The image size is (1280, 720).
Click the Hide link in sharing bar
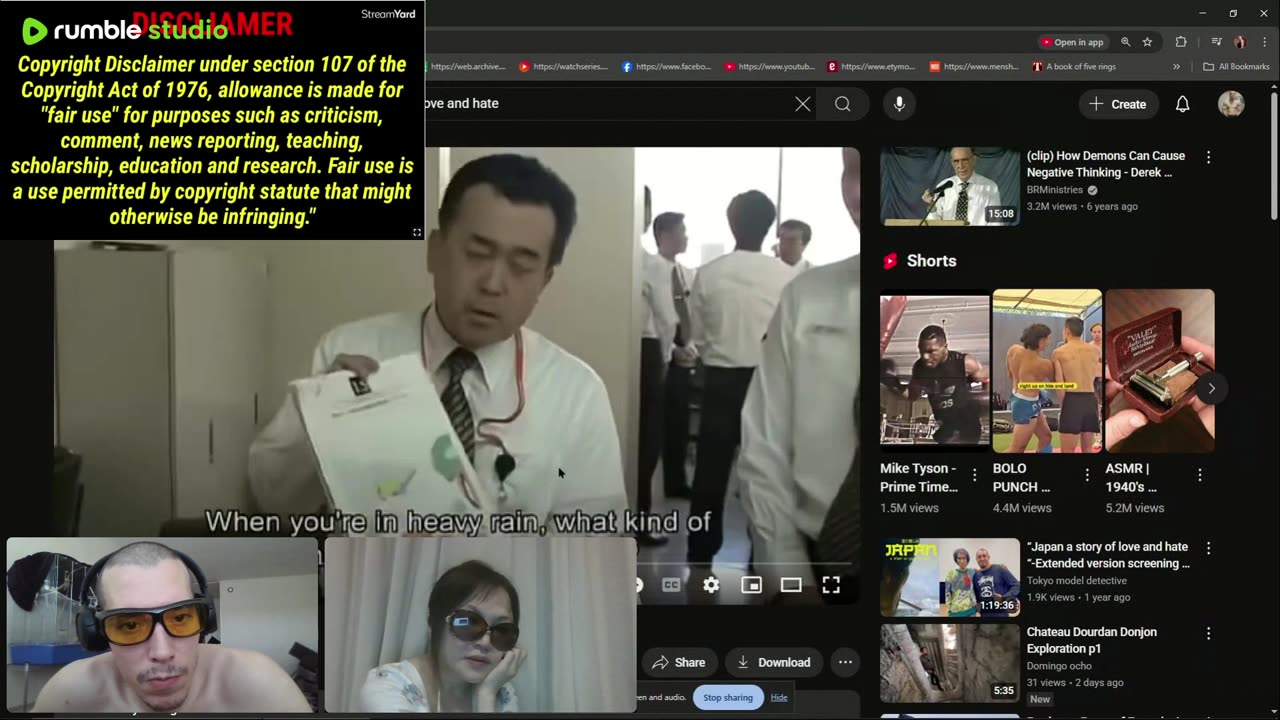click(779, 697)
